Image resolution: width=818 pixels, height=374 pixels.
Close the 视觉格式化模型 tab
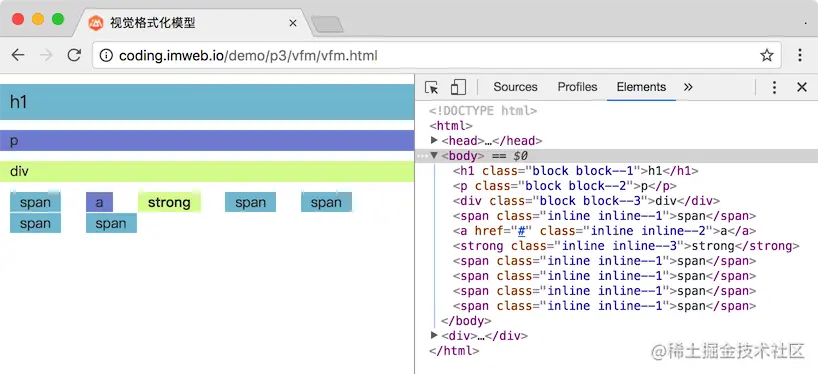(293, 23)
